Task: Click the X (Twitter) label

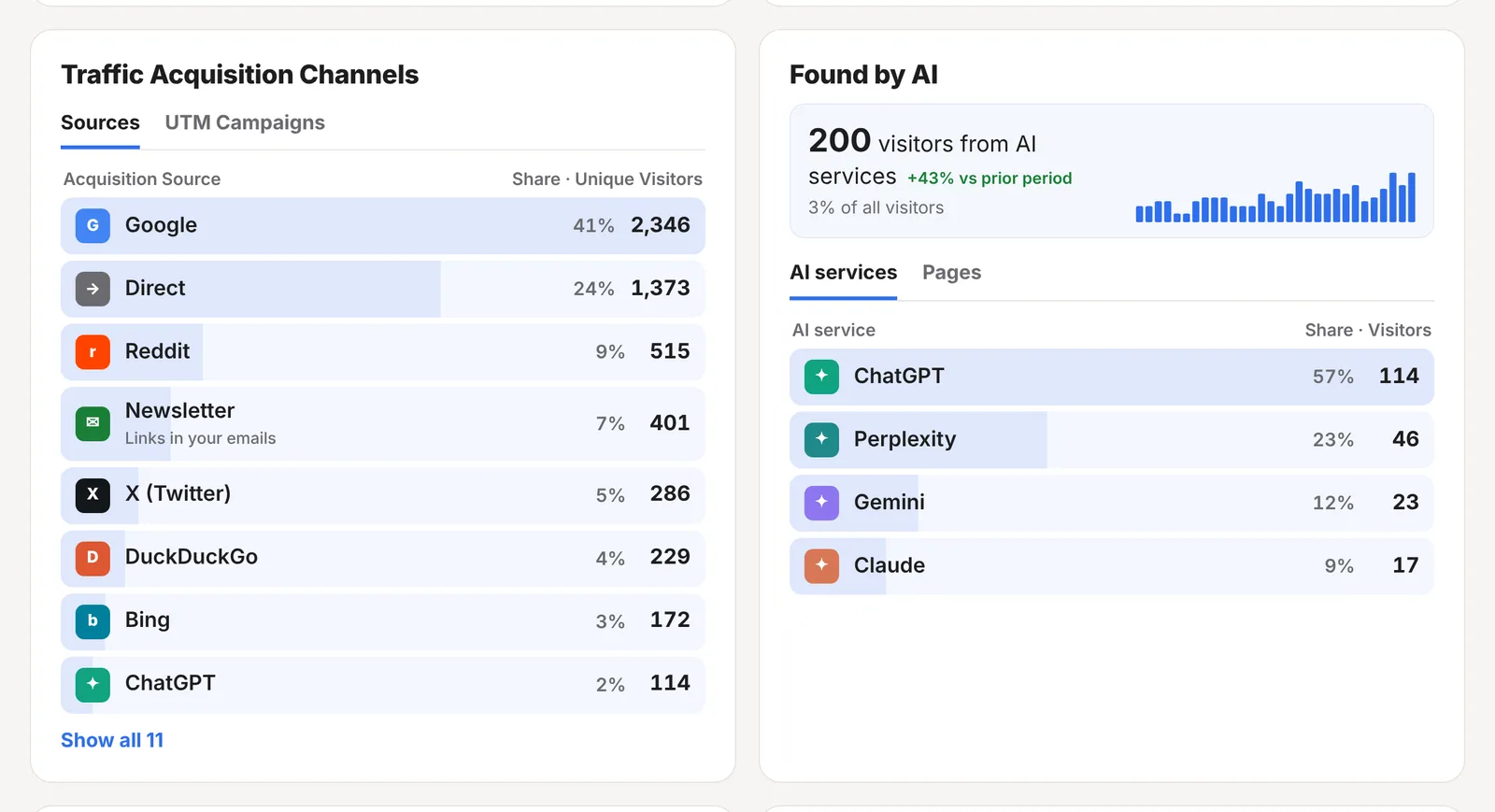Action: [178, 493]
